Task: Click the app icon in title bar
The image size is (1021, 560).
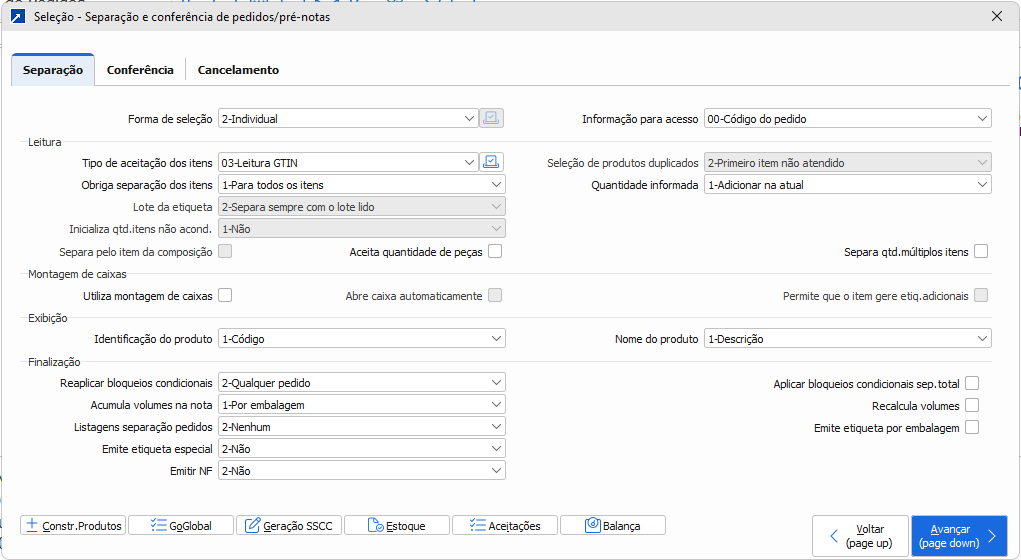Action: point(17,16)
